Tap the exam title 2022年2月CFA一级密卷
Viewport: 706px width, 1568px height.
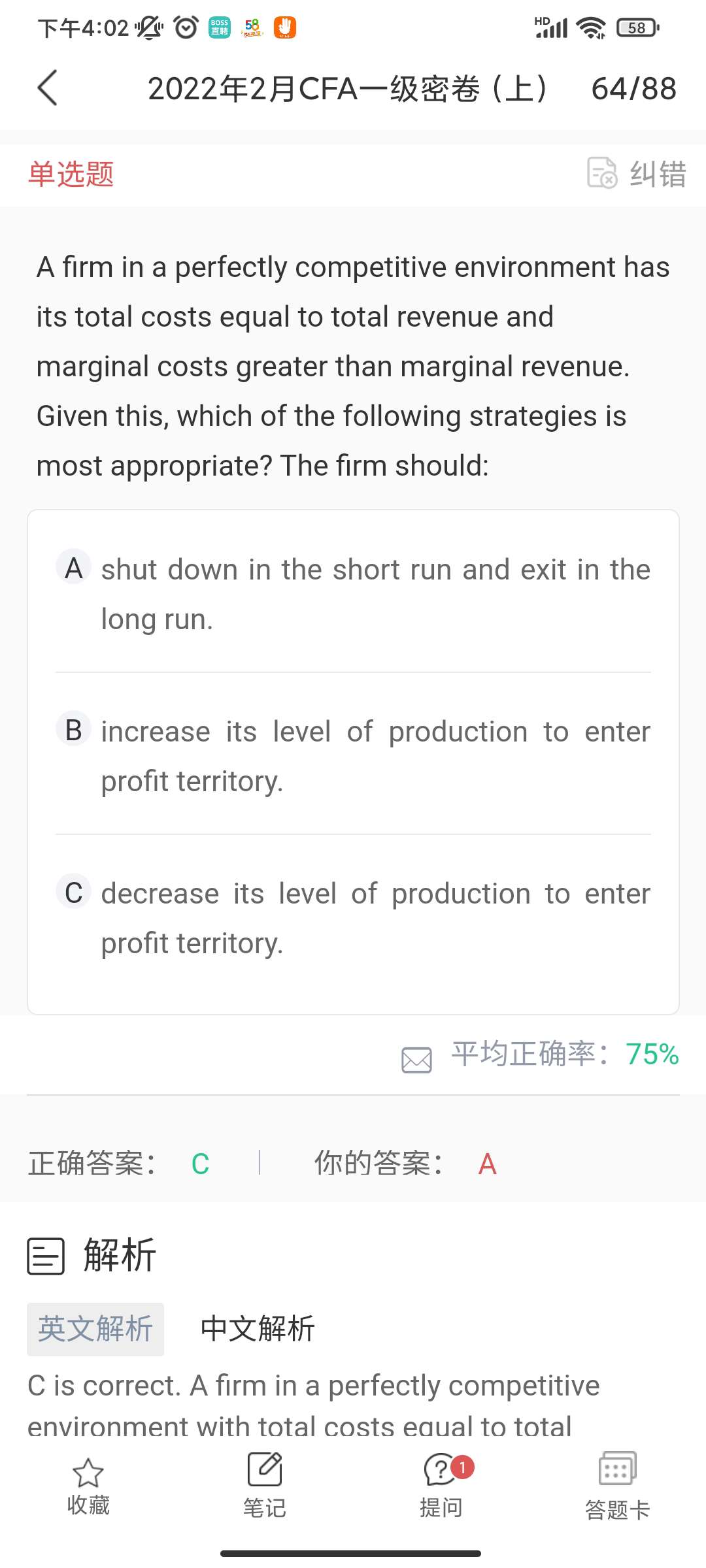tap(347, 89)
